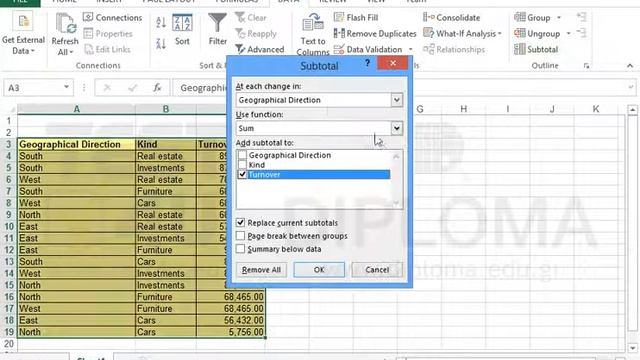Confirm formula bar entry checkmark
The image size is (640, 360).
pos(132,88)
